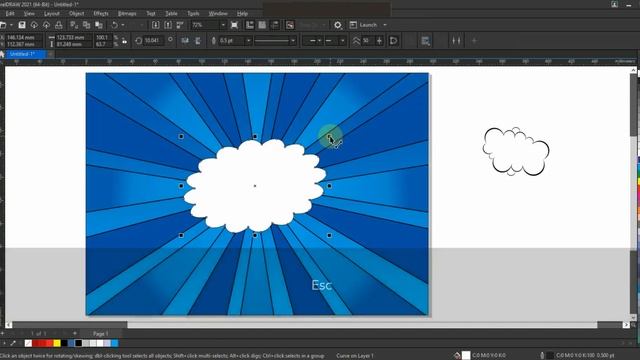The width and height of the screenshot is (640, 360).
Task: Click the scroll left arrow at bottom
Action: coord(9,325)
